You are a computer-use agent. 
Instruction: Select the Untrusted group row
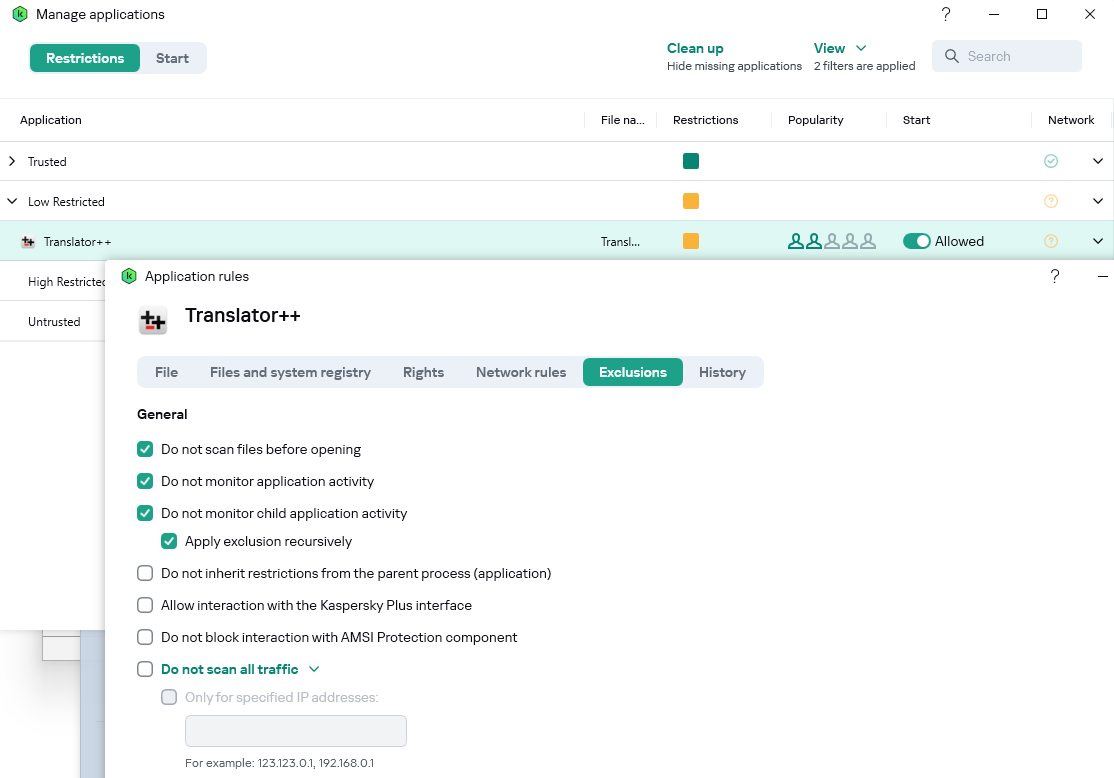[53, 322]
